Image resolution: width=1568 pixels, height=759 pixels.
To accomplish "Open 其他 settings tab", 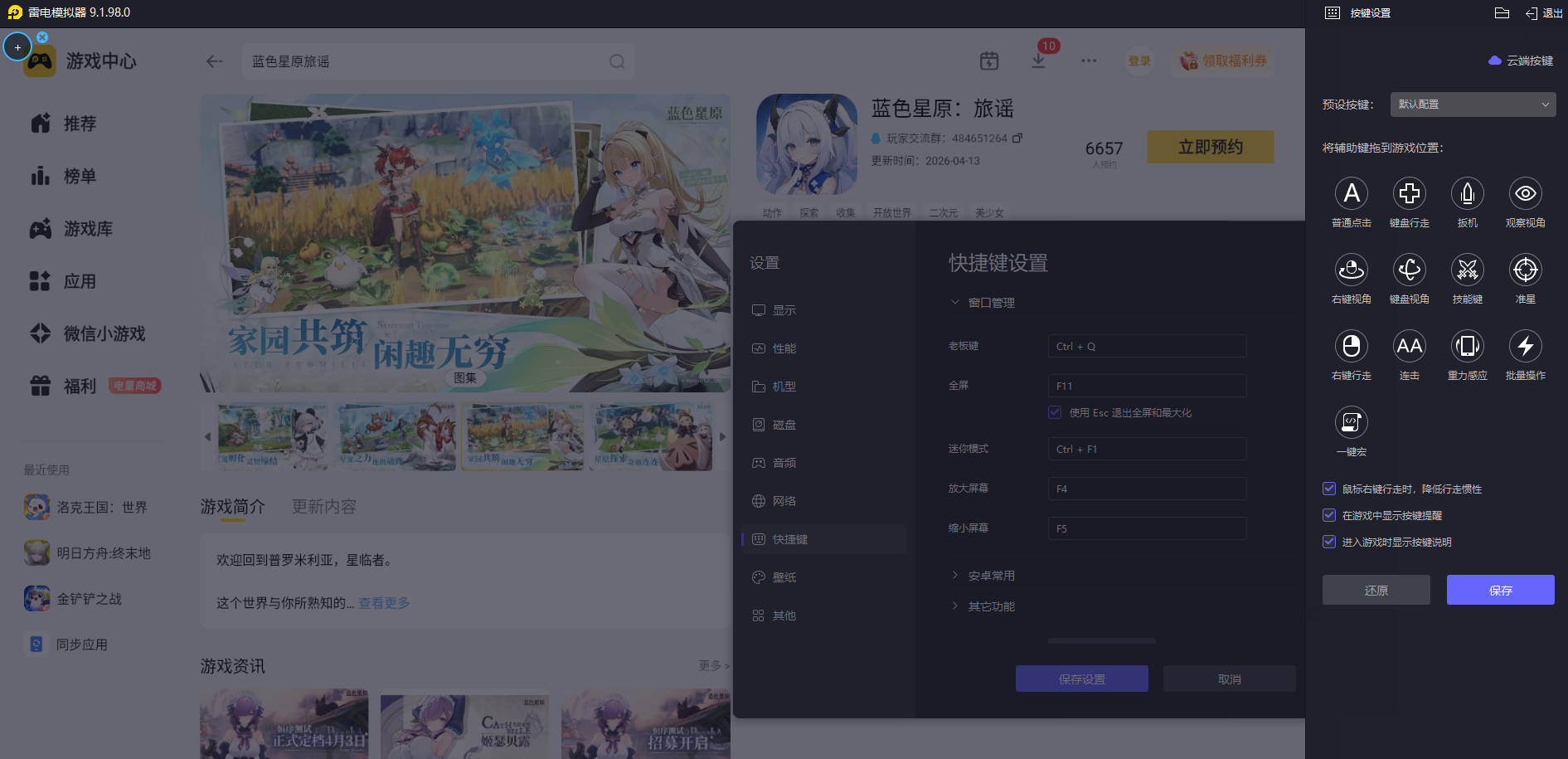I will pyautogui.click(x=823, y=615).
